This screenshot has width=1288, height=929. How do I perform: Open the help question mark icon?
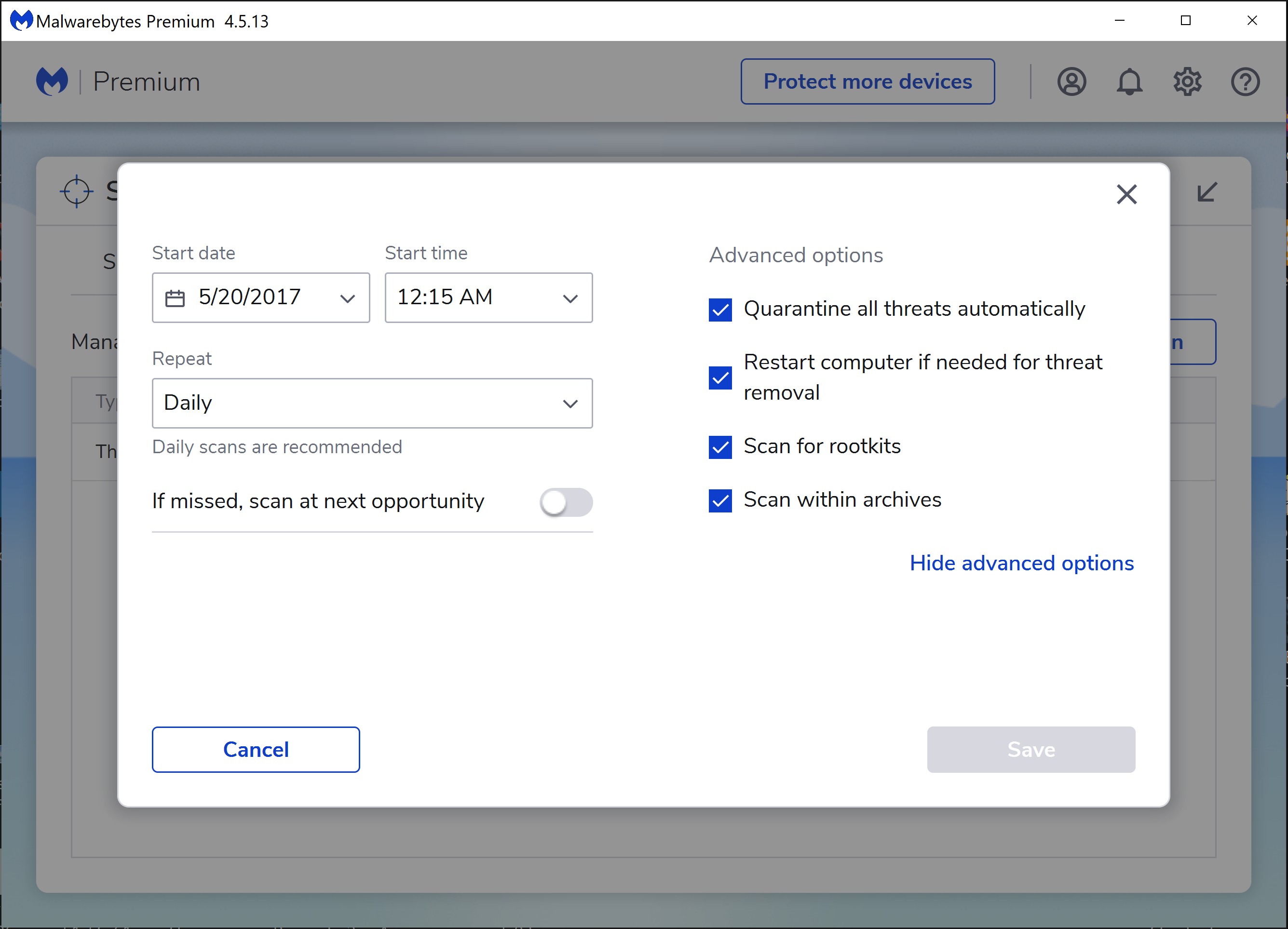[x=1245, y=82]
